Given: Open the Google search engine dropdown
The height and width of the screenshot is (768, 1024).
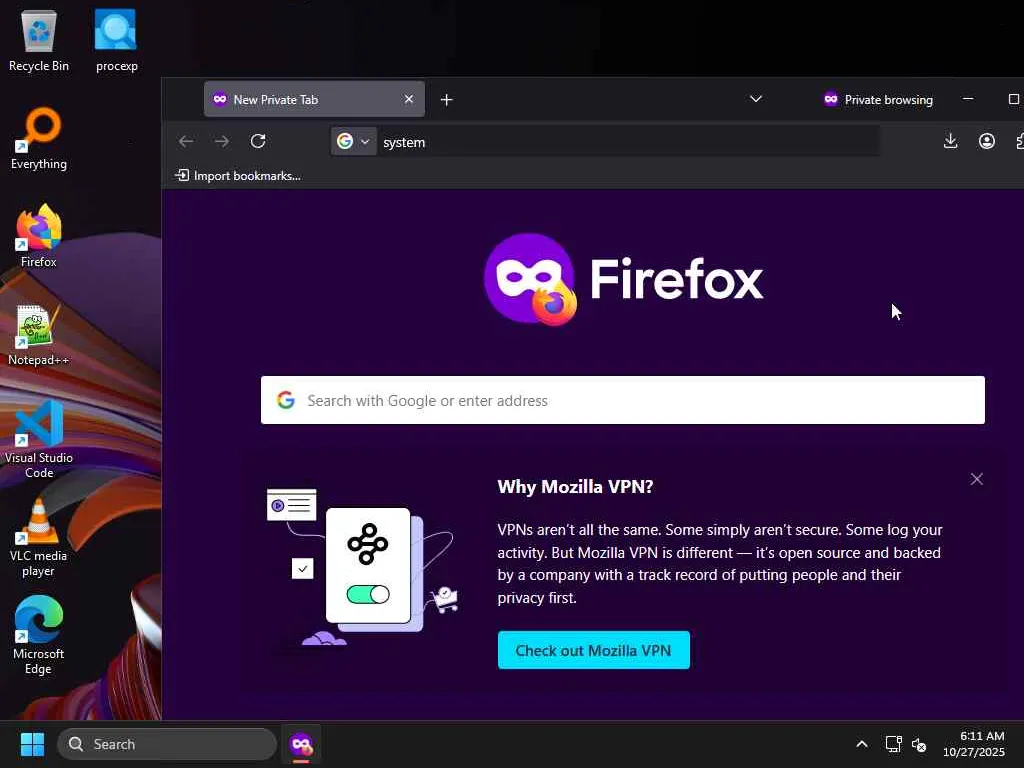Looking at the screenshot, I should 353,142.
